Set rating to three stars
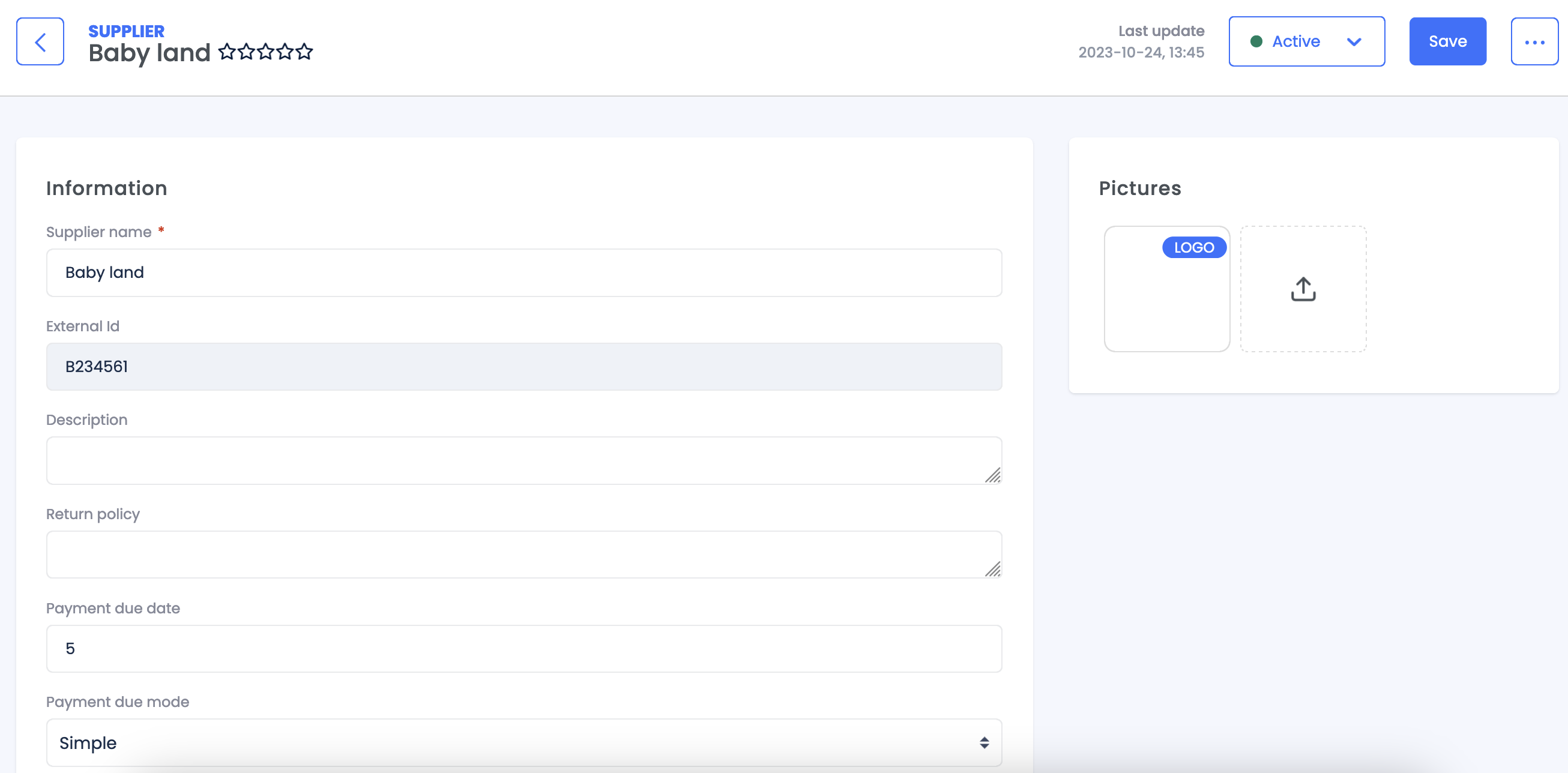1568x773 pixels. click(266, 52)
